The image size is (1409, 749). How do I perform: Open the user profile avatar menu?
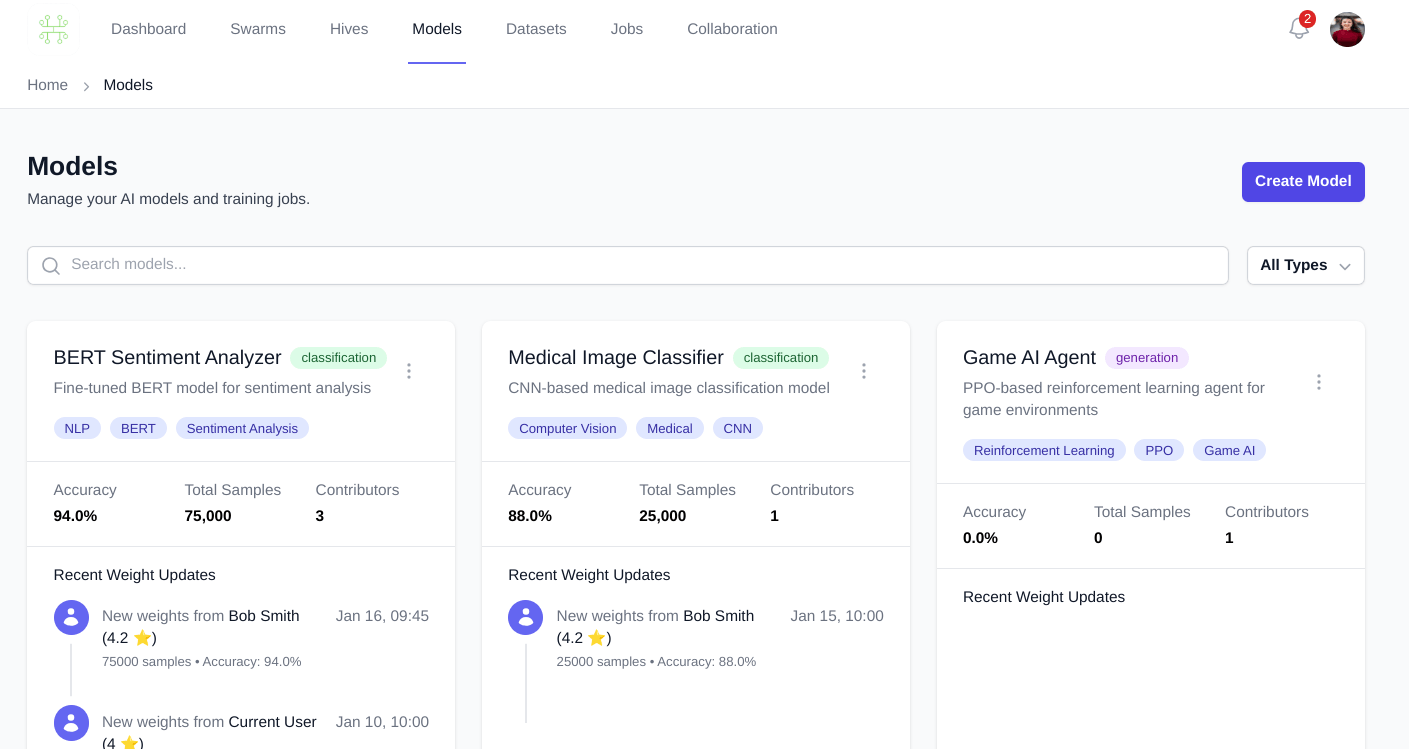(x=1346, y=29)
